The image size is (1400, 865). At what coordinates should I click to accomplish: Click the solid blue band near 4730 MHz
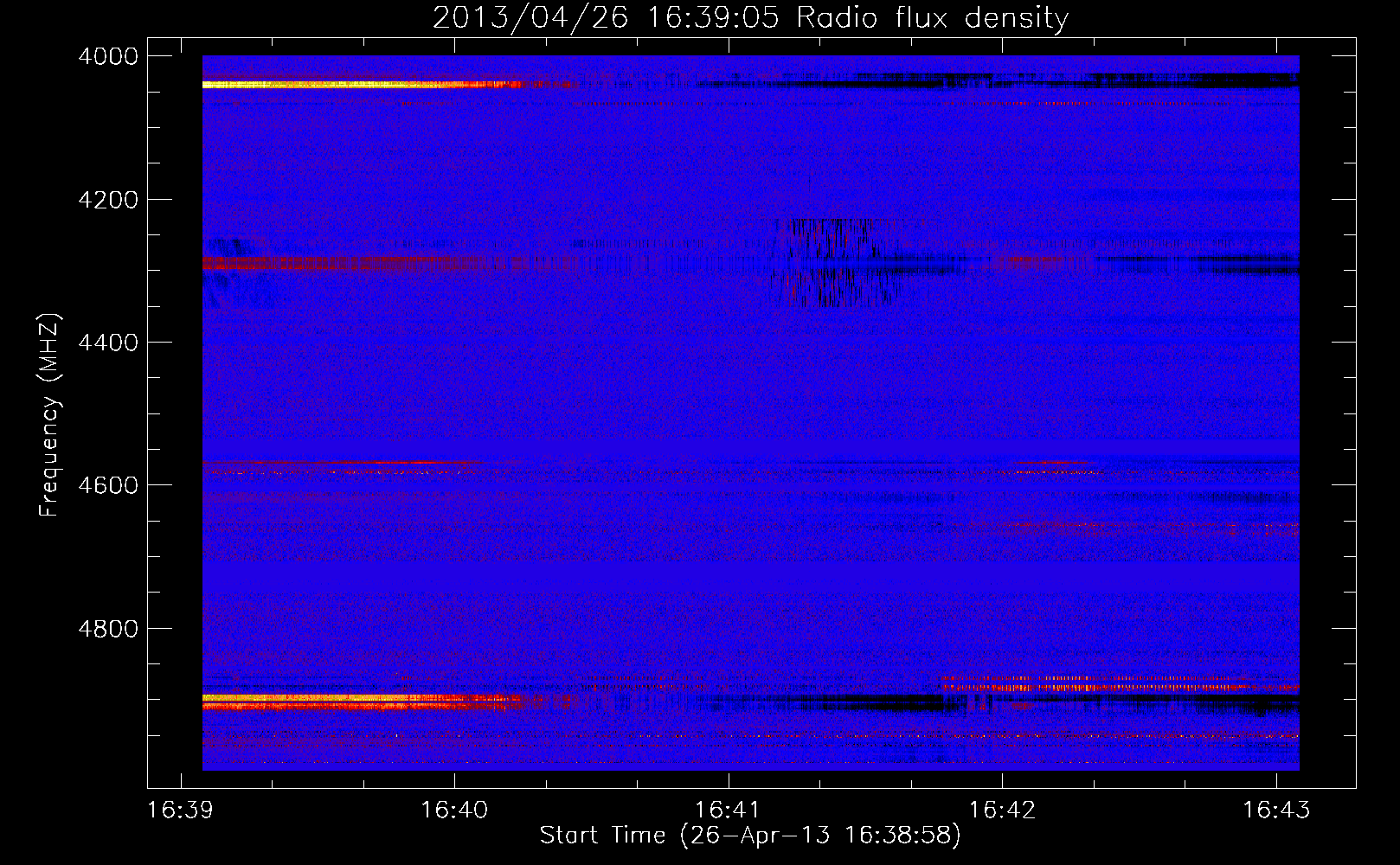click(750, 577)
